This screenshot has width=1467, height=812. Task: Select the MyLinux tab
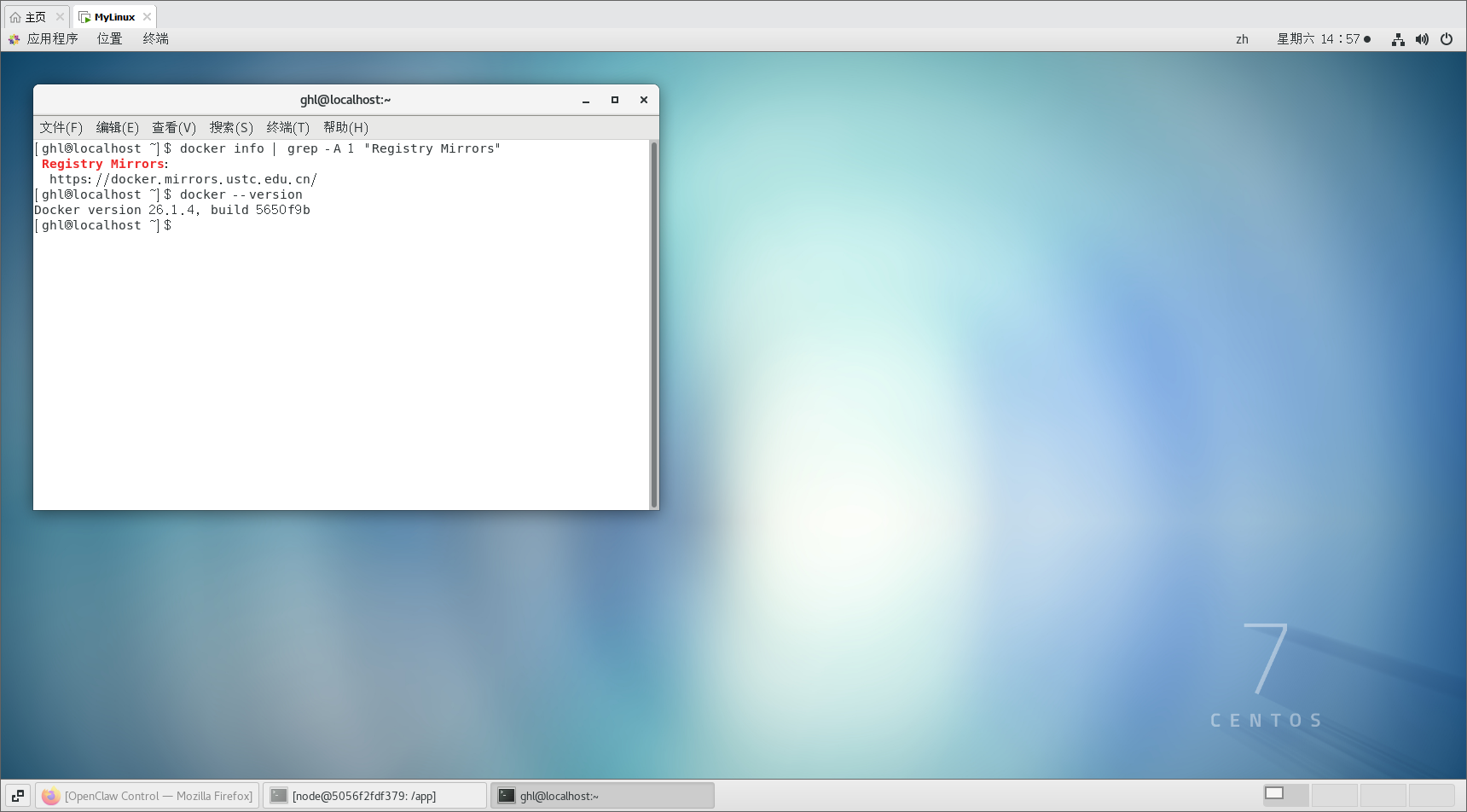114,17
